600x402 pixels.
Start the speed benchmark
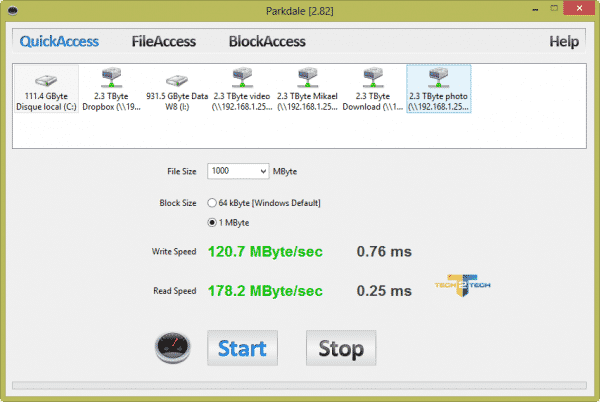[x=243, y=348]
